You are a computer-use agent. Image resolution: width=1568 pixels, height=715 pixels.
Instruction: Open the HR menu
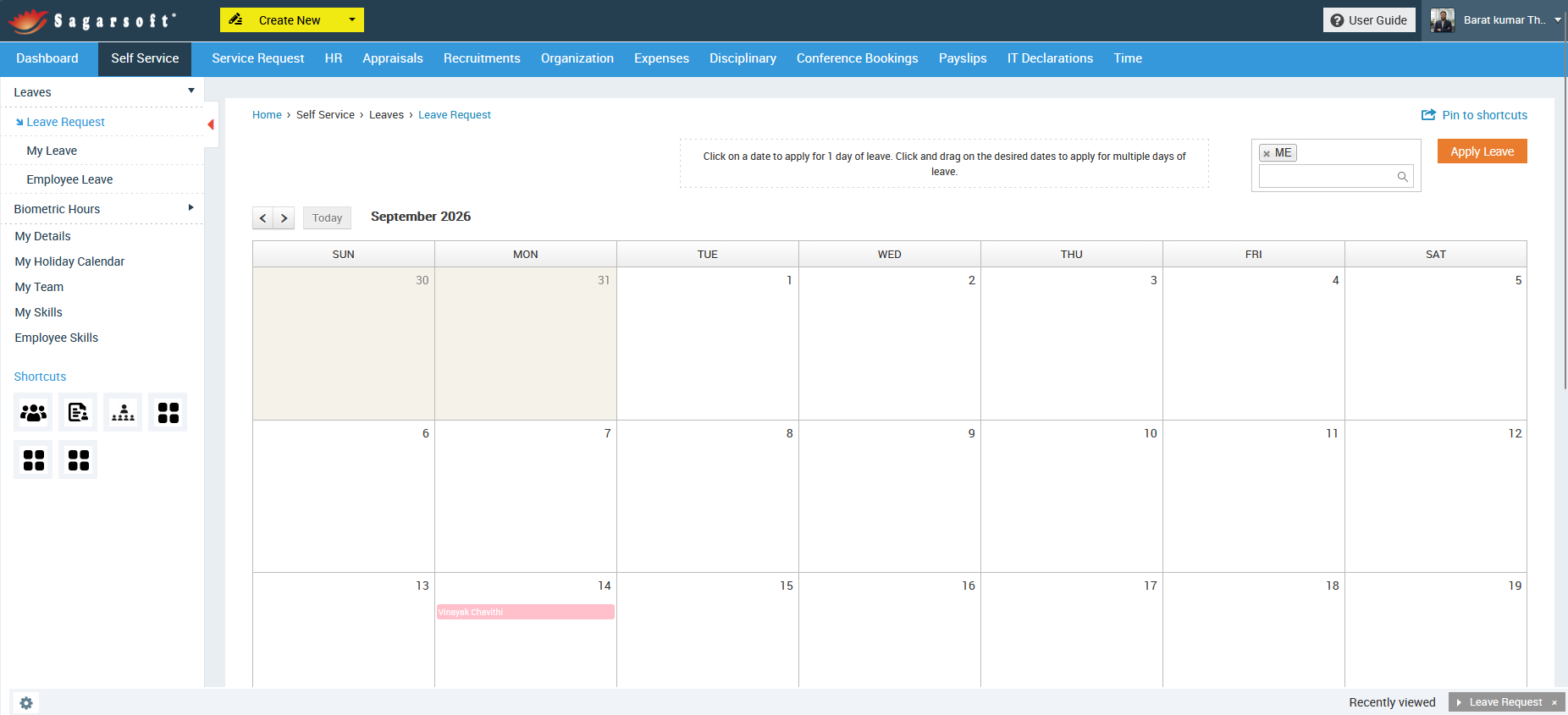coord(334,58)
